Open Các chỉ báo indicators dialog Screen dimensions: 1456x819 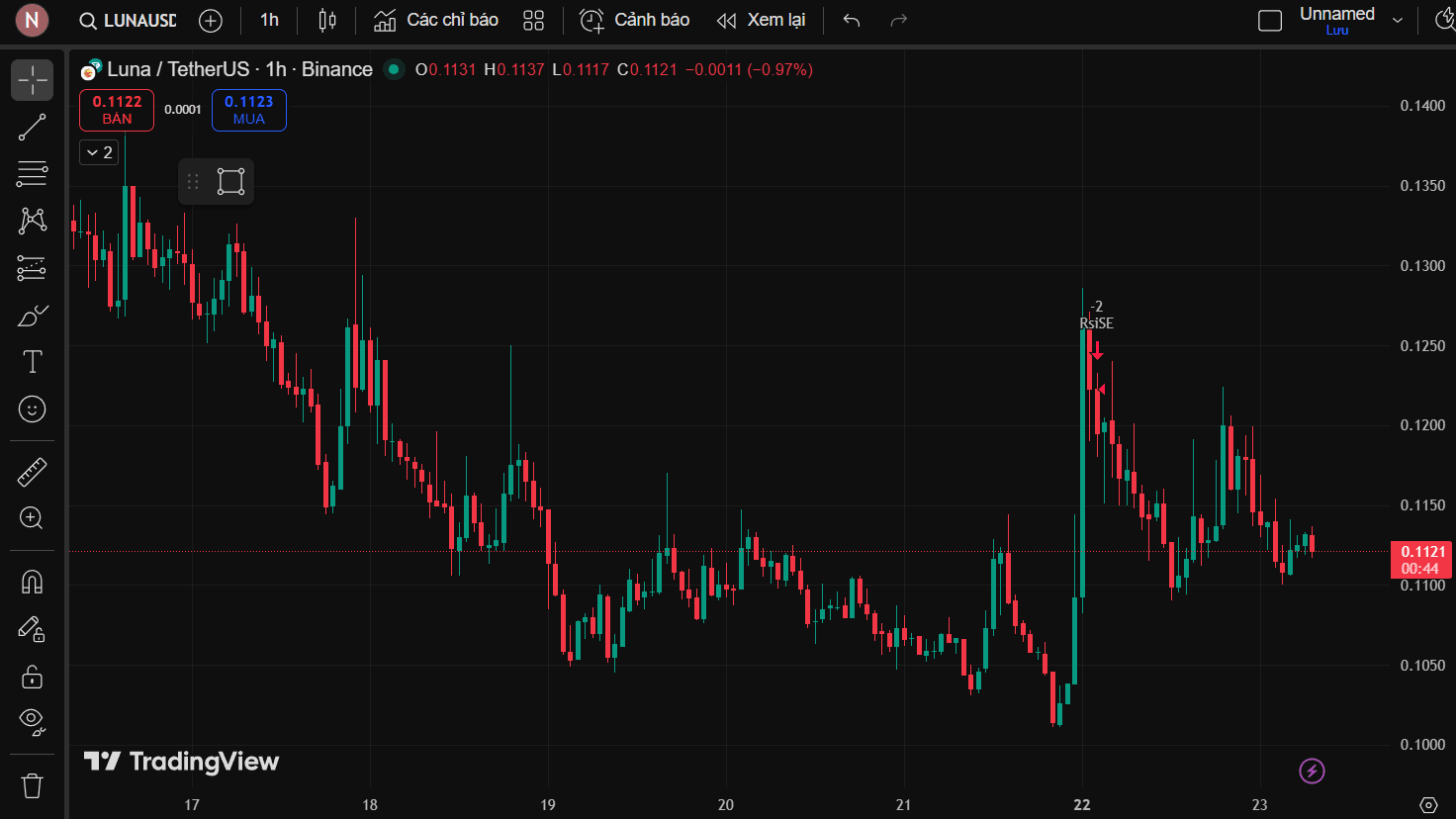click(436, 20)
